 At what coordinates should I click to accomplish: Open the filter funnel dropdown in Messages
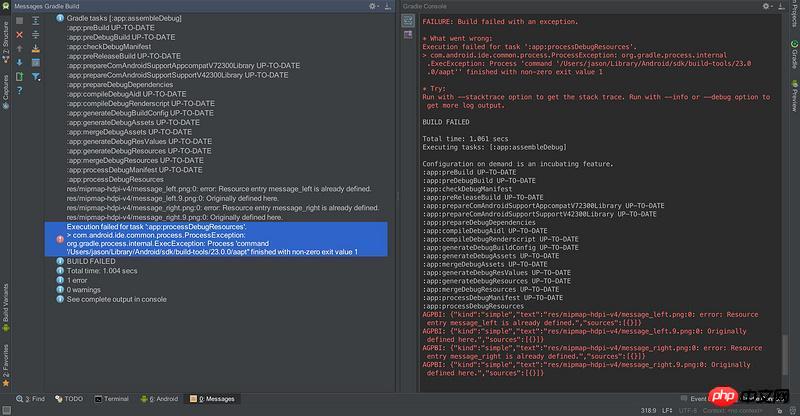[36, 77]
